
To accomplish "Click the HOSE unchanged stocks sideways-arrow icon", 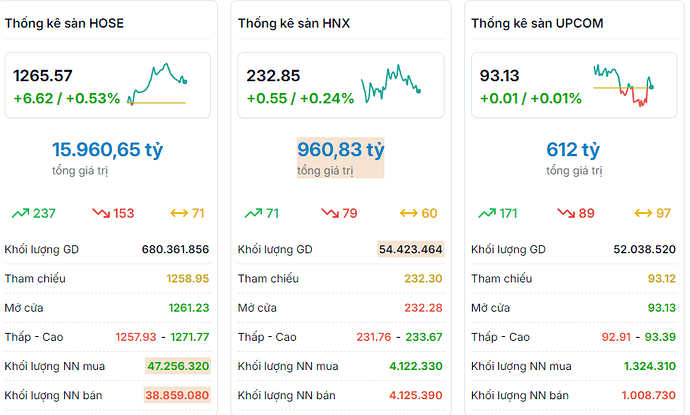I will (x=180, y=213).
